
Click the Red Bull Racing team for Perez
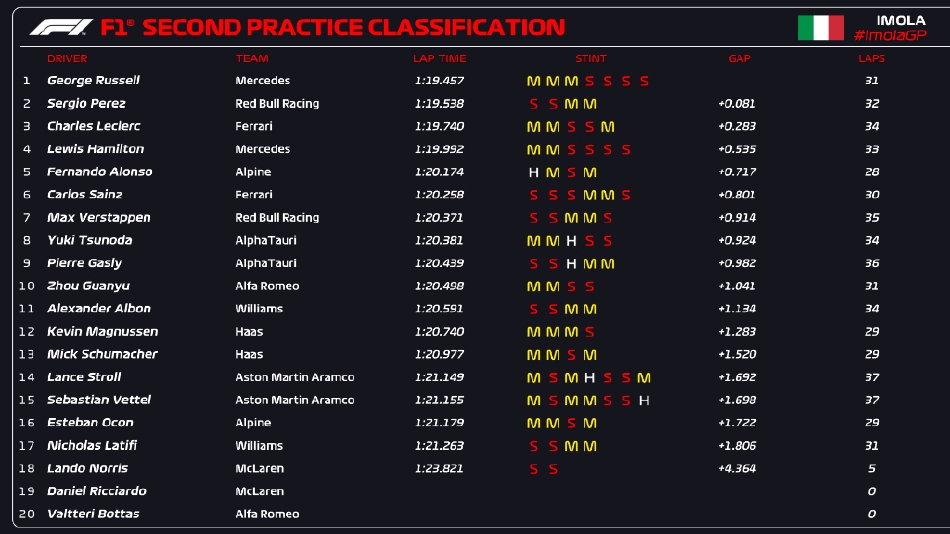pyautogui.click(x=277, y=104)
